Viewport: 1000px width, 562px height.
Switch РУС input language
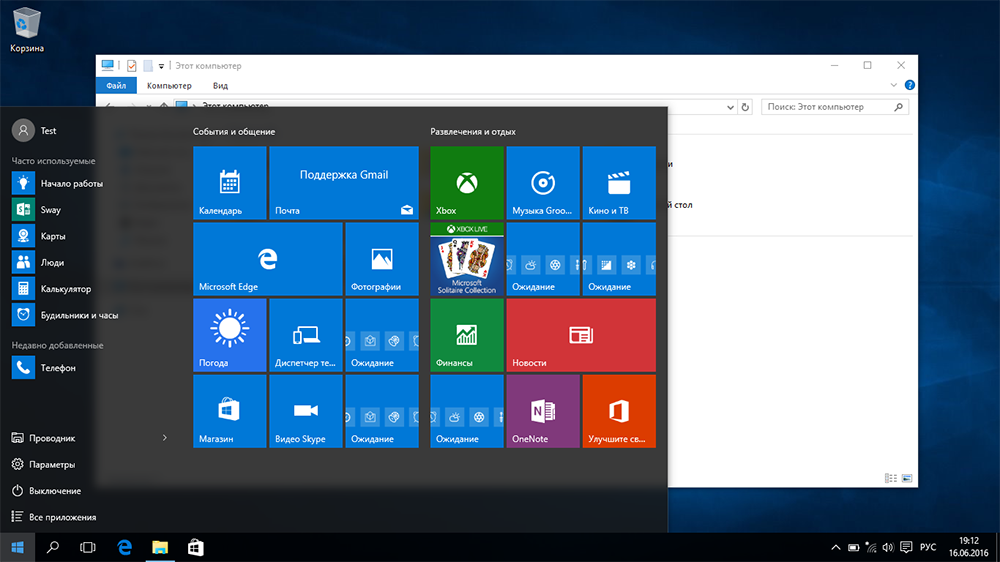pyautogui.click(x=928, y=547)
